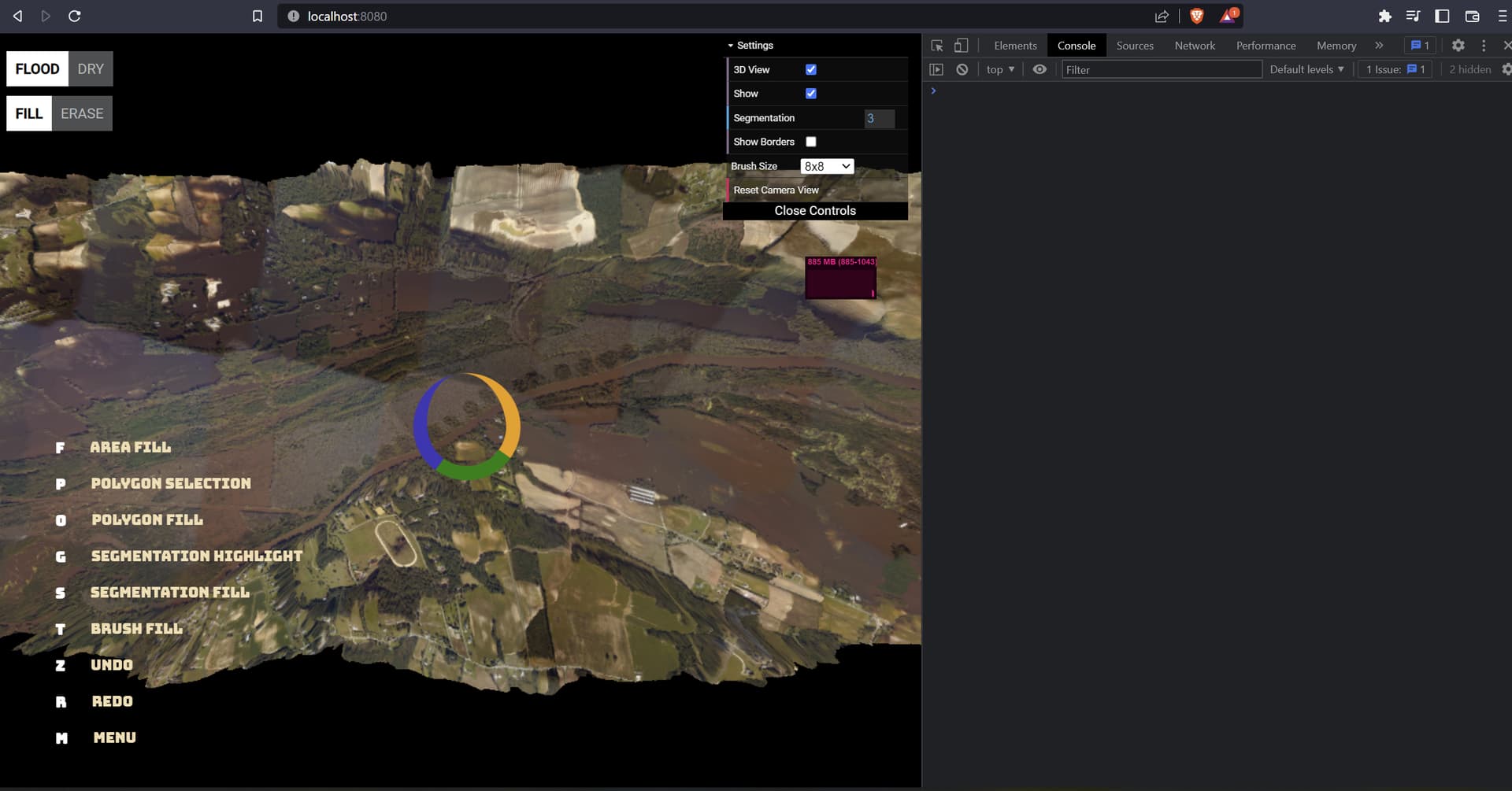Click the console Filter input field
The width and height of the screenshot is (1512, 791).
point(1161,69)
